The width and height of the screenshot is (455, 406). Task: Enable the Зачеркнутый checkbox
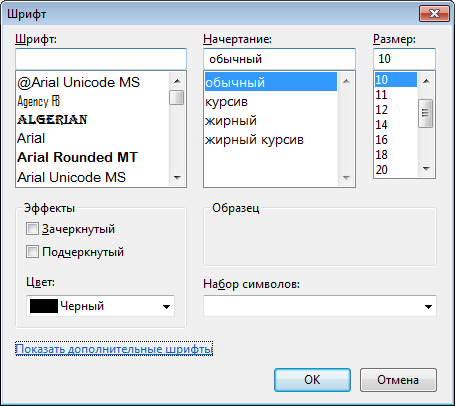pos(32,229)
